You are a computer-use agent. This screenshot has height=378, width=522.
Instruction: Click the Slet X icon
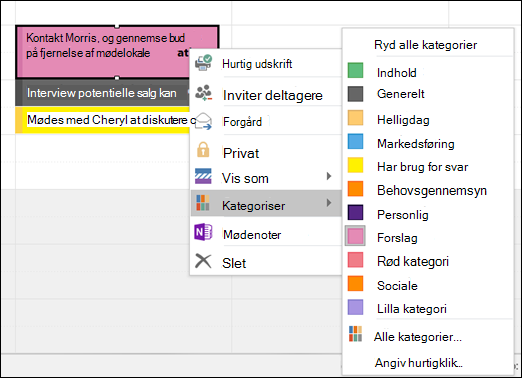click(203, 261)
